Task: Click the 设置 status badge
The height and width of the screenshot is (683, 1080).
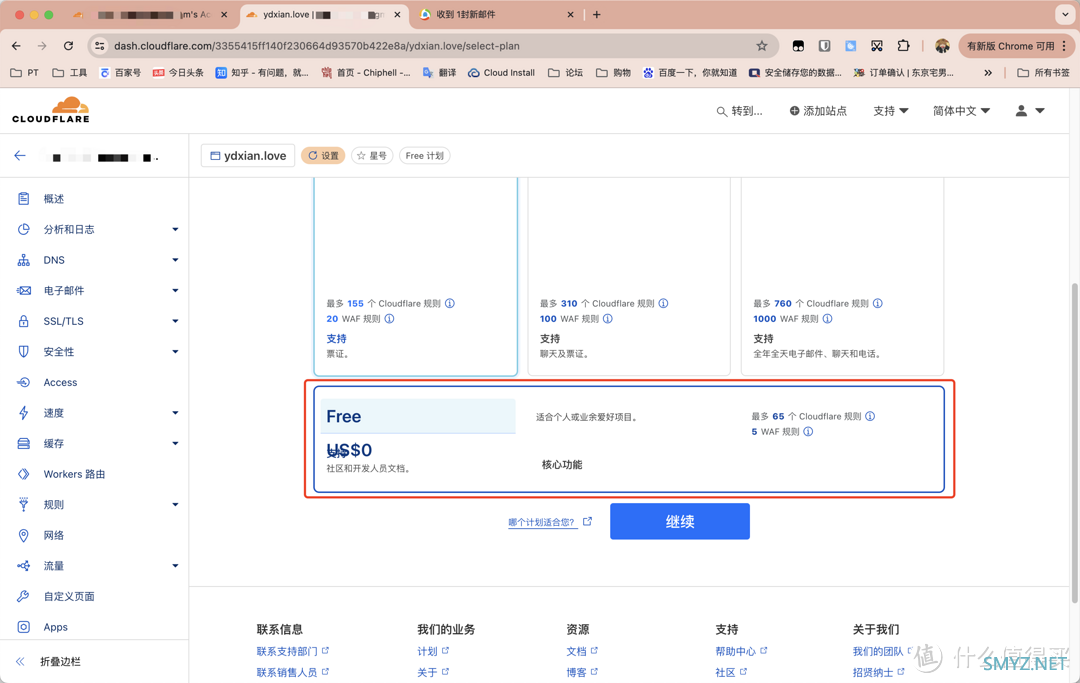Action: (x=323, y=156)
